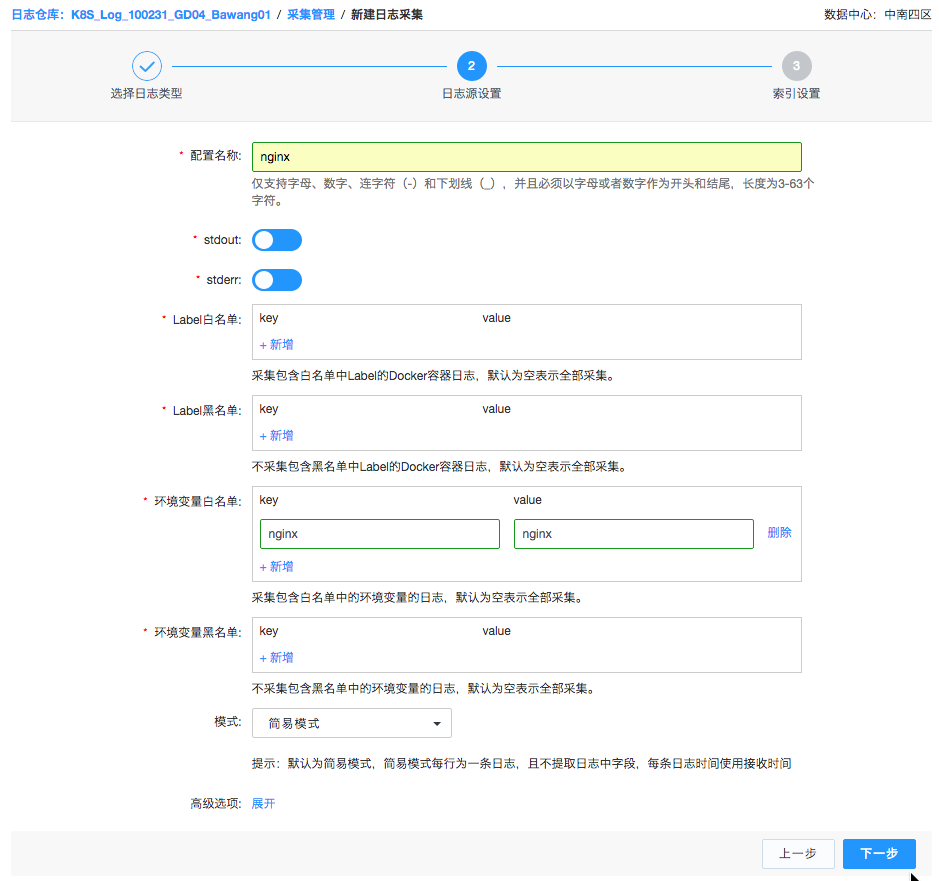Add a 环境变量黑名单 entry via 新增

click(276, 657)
